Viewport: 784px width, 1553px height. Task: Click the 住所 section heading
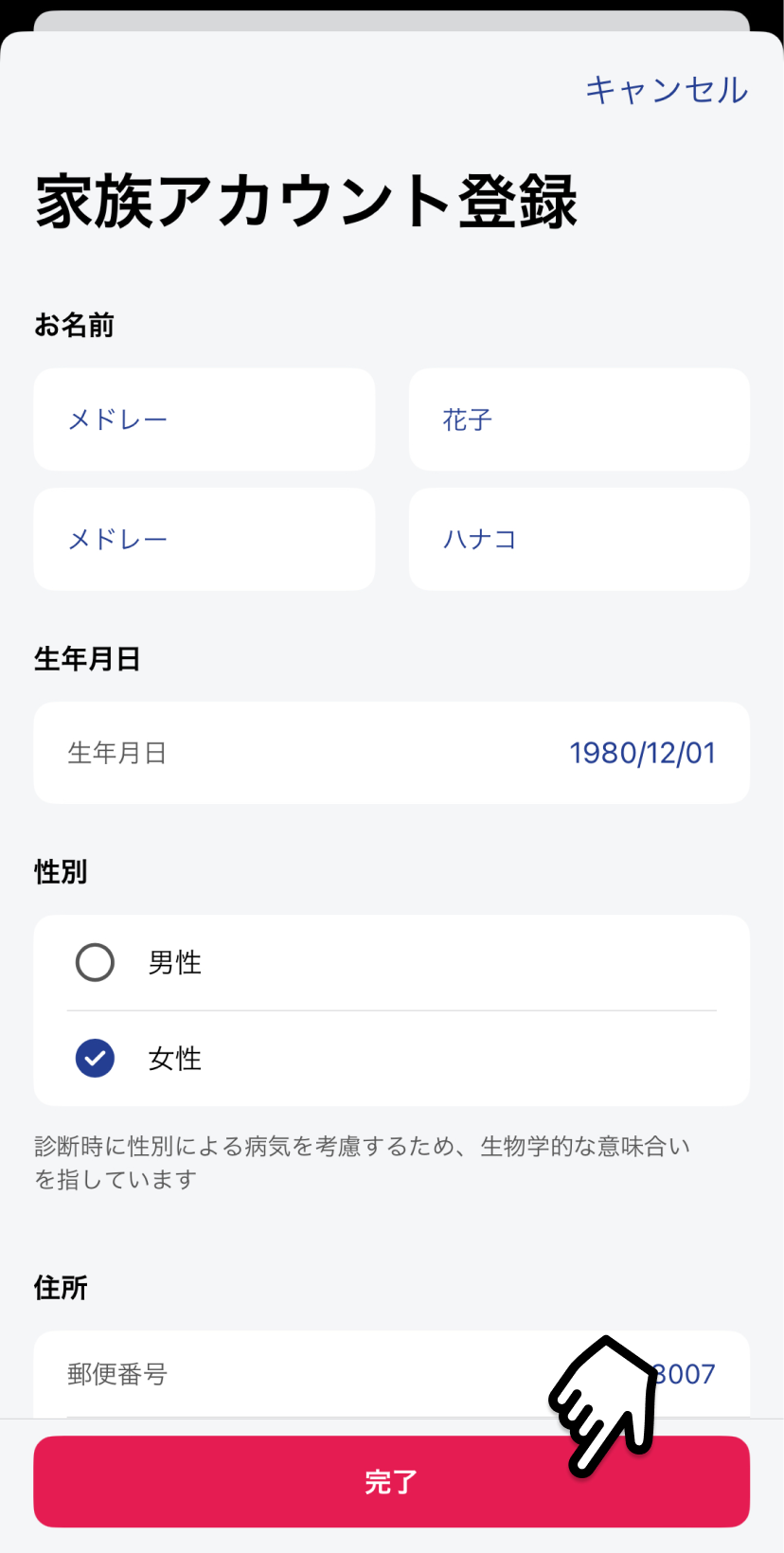click(61, 1288)
